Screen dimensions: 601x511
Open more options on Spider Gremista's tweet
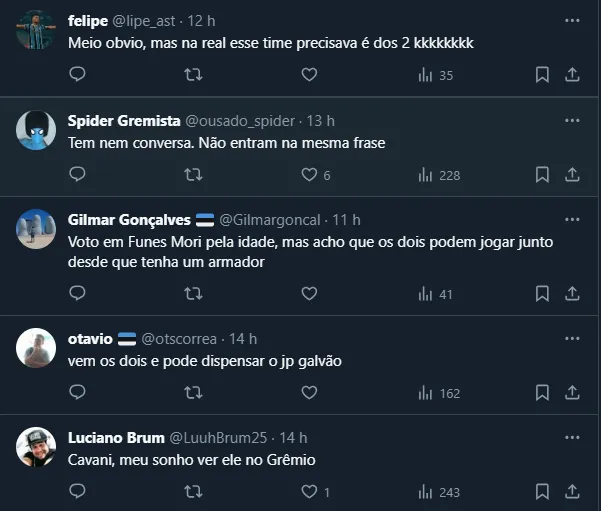click(571, 120)
